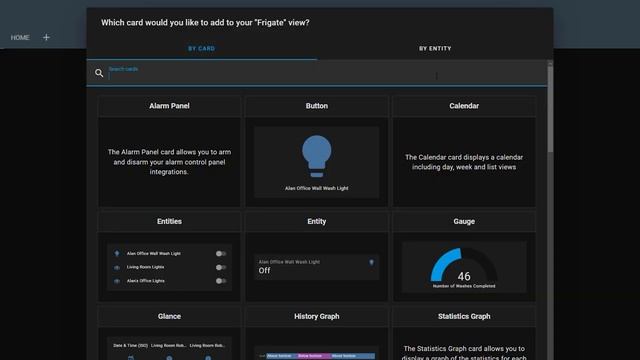Open the HOME view tab
The height and width of the screenshot is (360, 640).
coord(20,38)
